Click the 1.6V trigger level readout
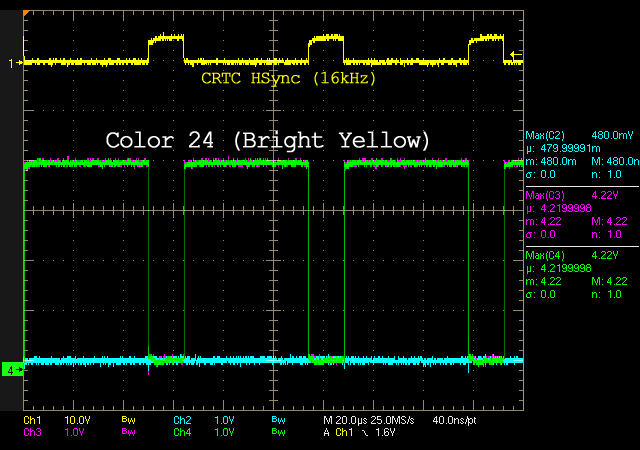Screen dimensions: 640x450 pos(385,432)
